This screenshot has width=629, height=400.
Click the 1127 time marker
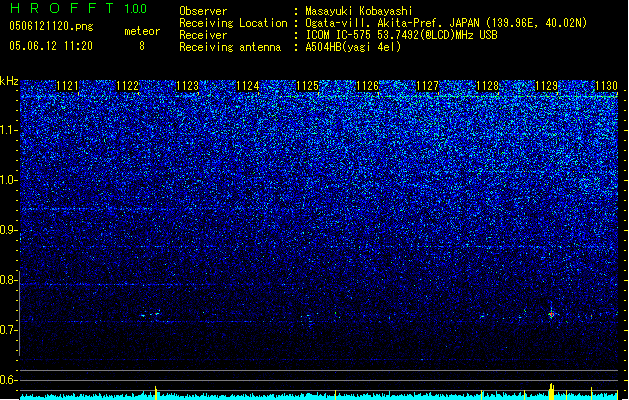pos(428,86)
